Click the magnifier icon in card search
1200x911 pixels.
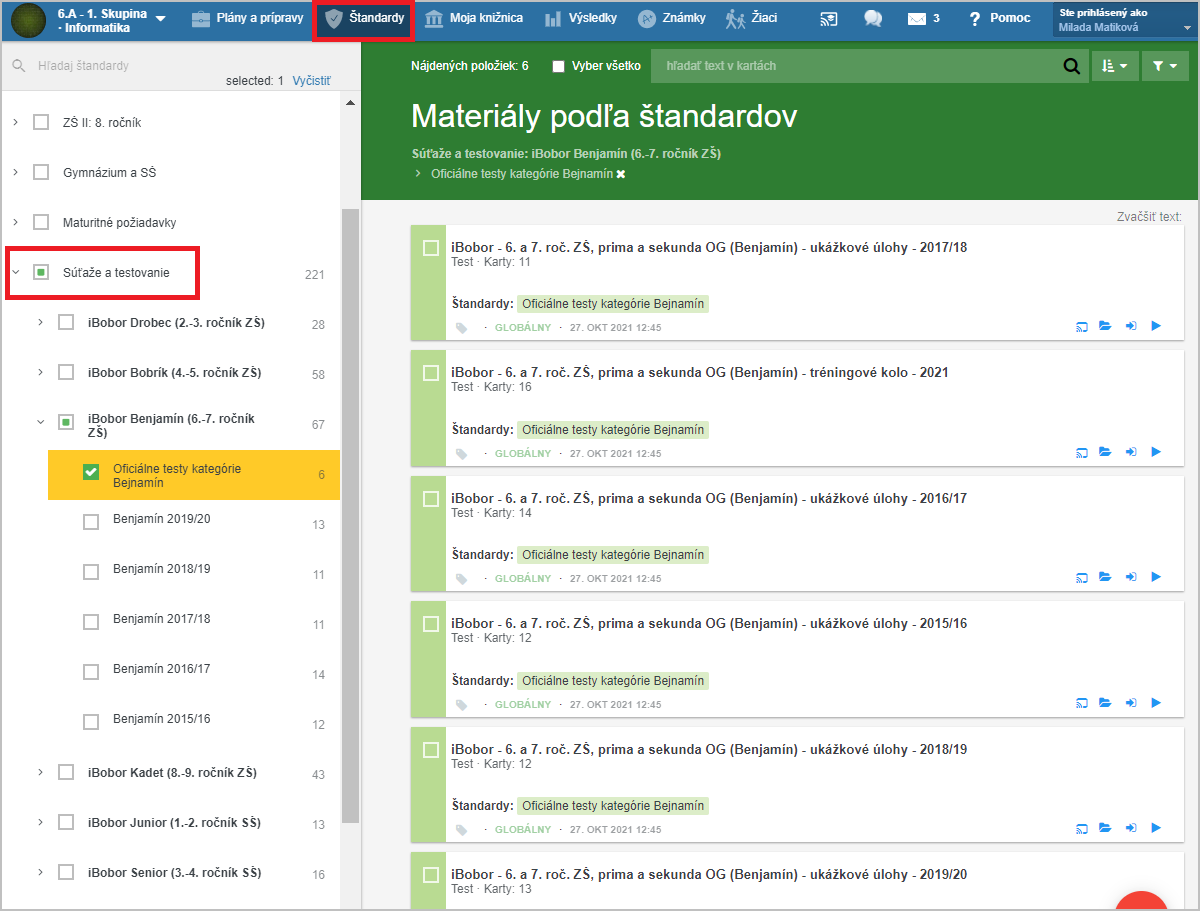pyautogui.click(x=1071, y=67)
